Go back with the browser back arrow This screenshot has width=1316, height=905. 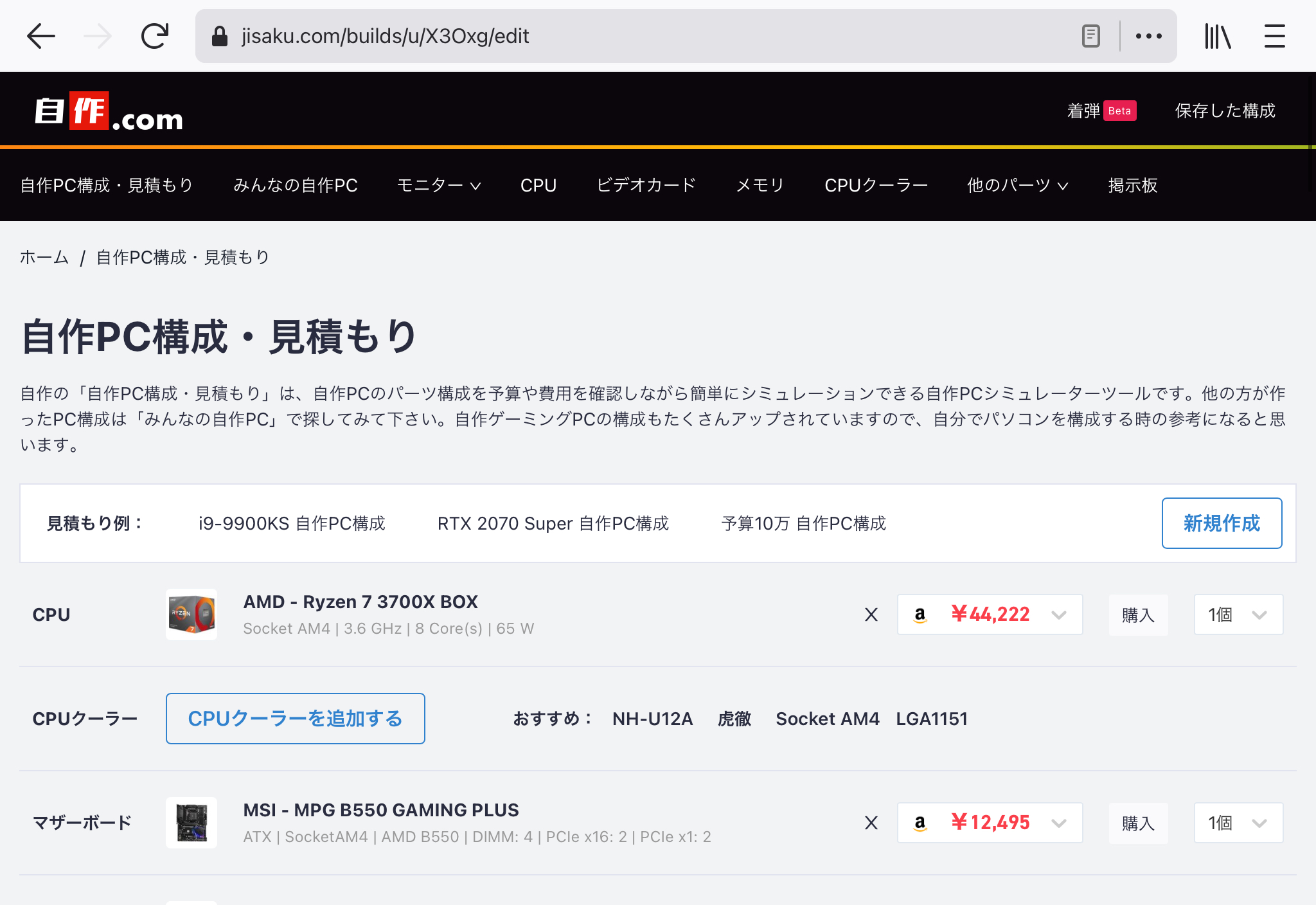tap(41, 36)
